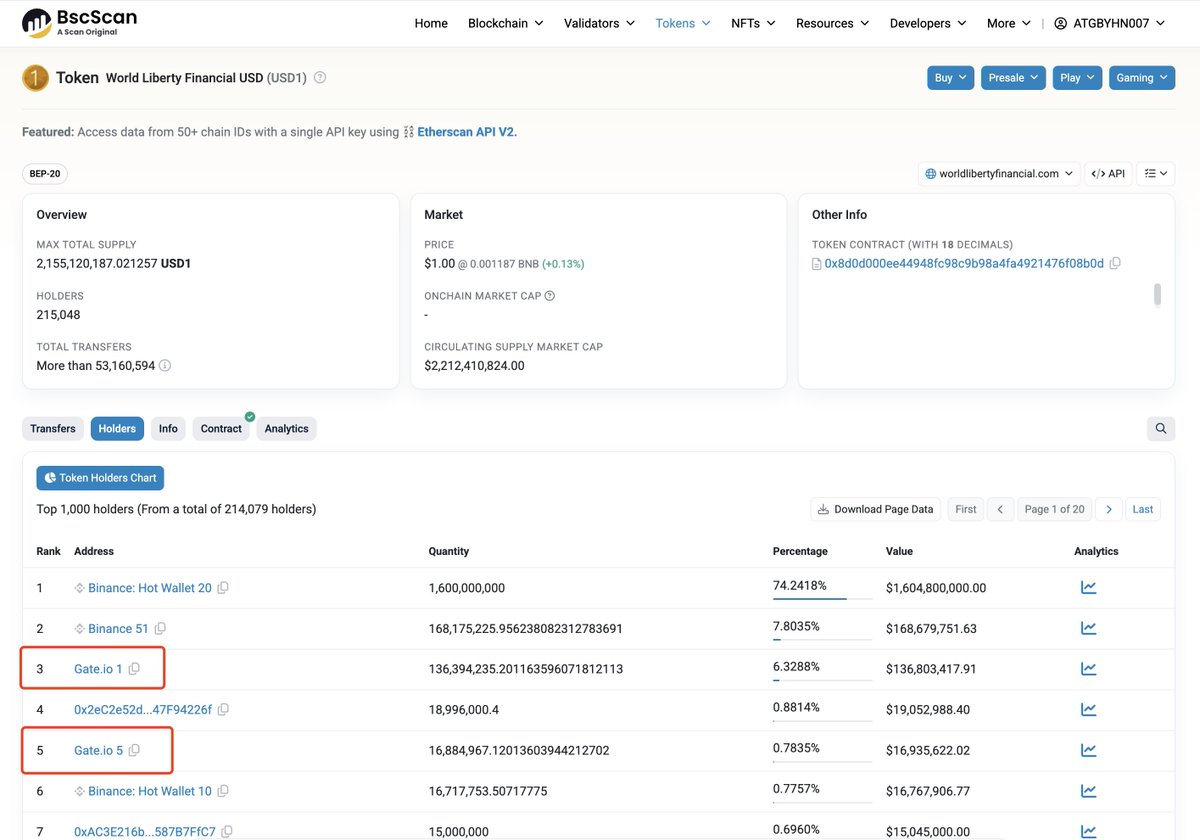Open the token contract address link
This screenshot has height=840, width=1200.
pyautogui.click(x=964, y=263)
